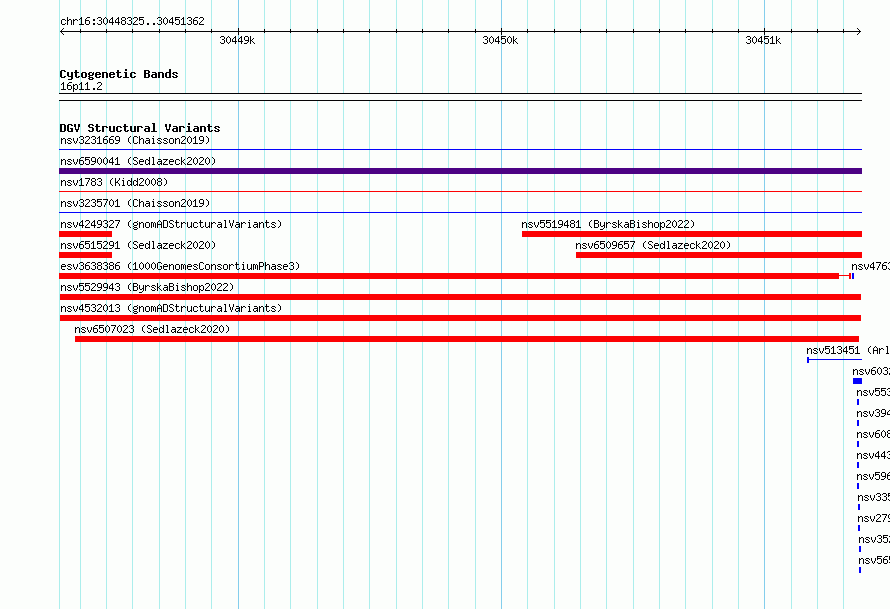The height and width of the screenshot is (609, 890).
Task: Click the red bar under nsv5529943
Action: [460, 297]
